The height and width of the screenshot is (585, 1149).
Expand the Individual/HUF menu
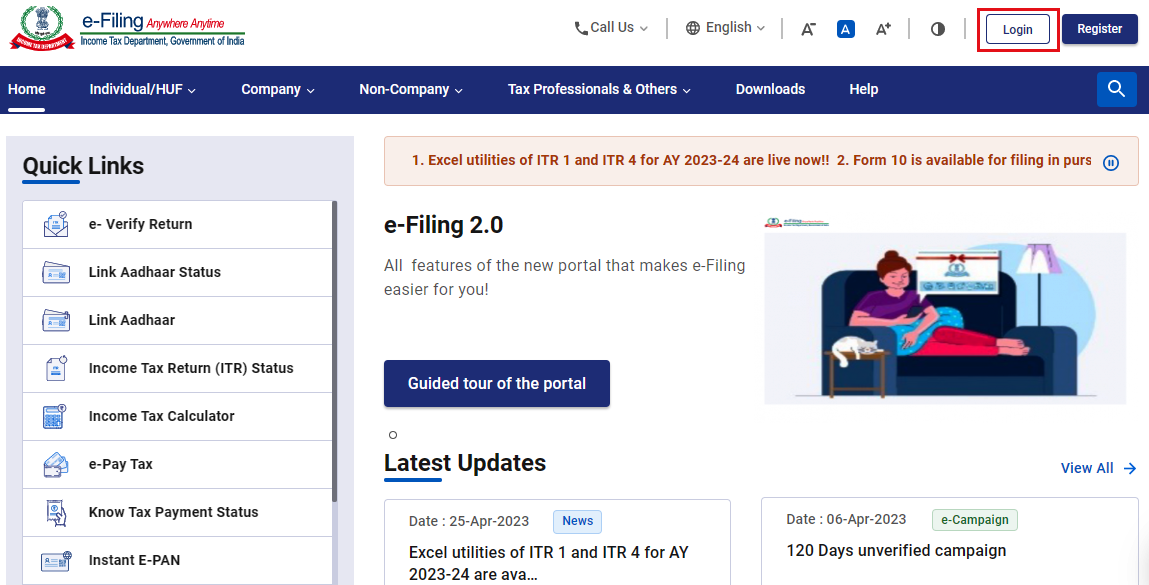(x=142, y=89)
